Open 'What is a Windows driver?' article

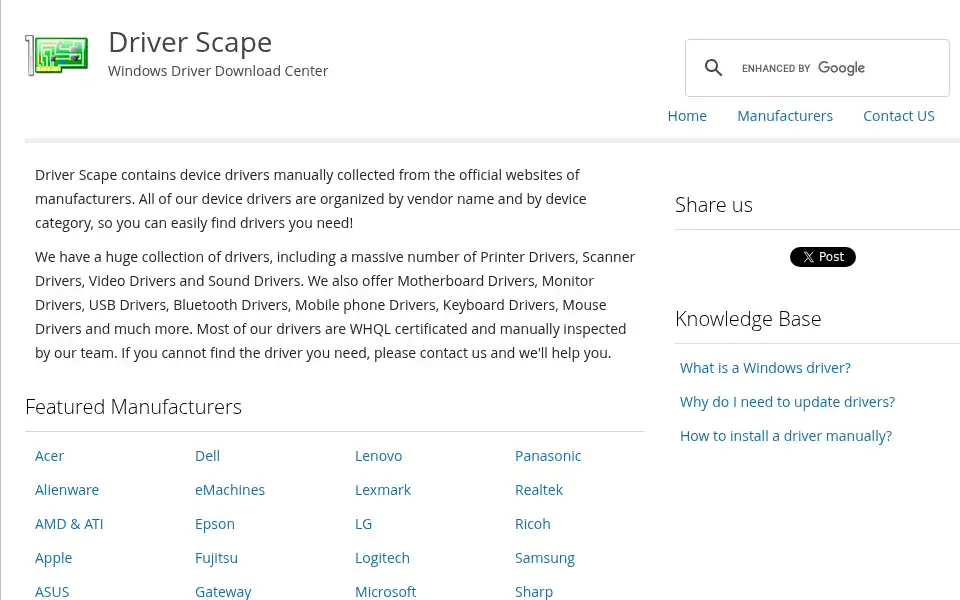pos(765,368)
